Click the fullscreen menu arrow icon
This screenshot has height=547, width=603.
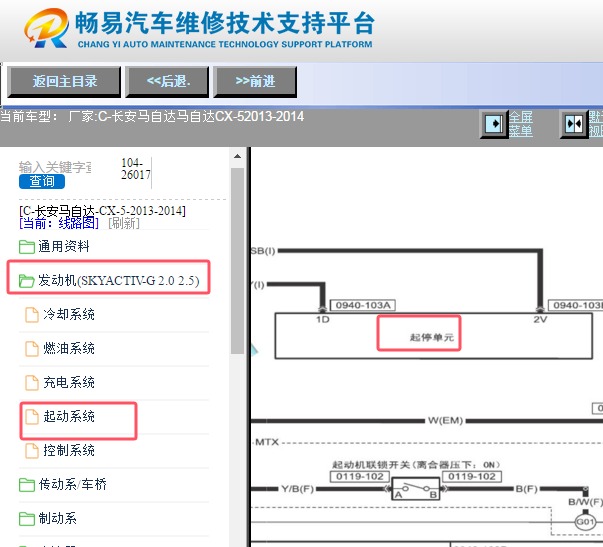[494, 124]
